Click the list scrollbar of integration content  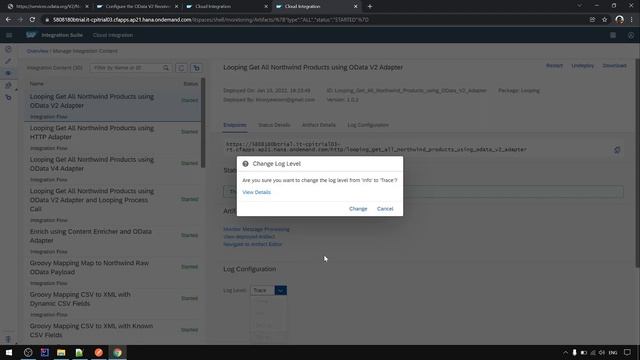click(203, 122)
